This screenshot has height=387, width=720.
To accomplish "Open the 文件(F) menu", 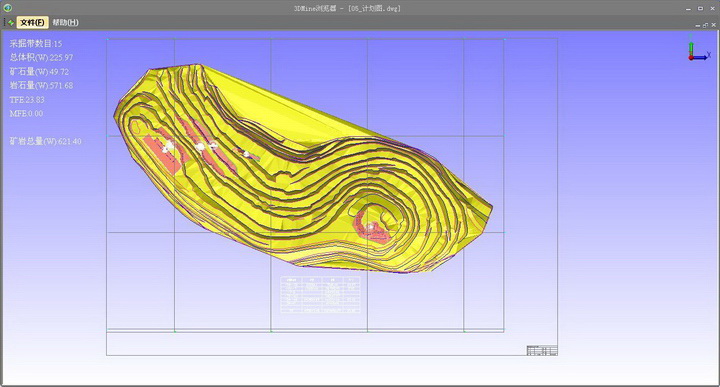I will pos(32,22).
